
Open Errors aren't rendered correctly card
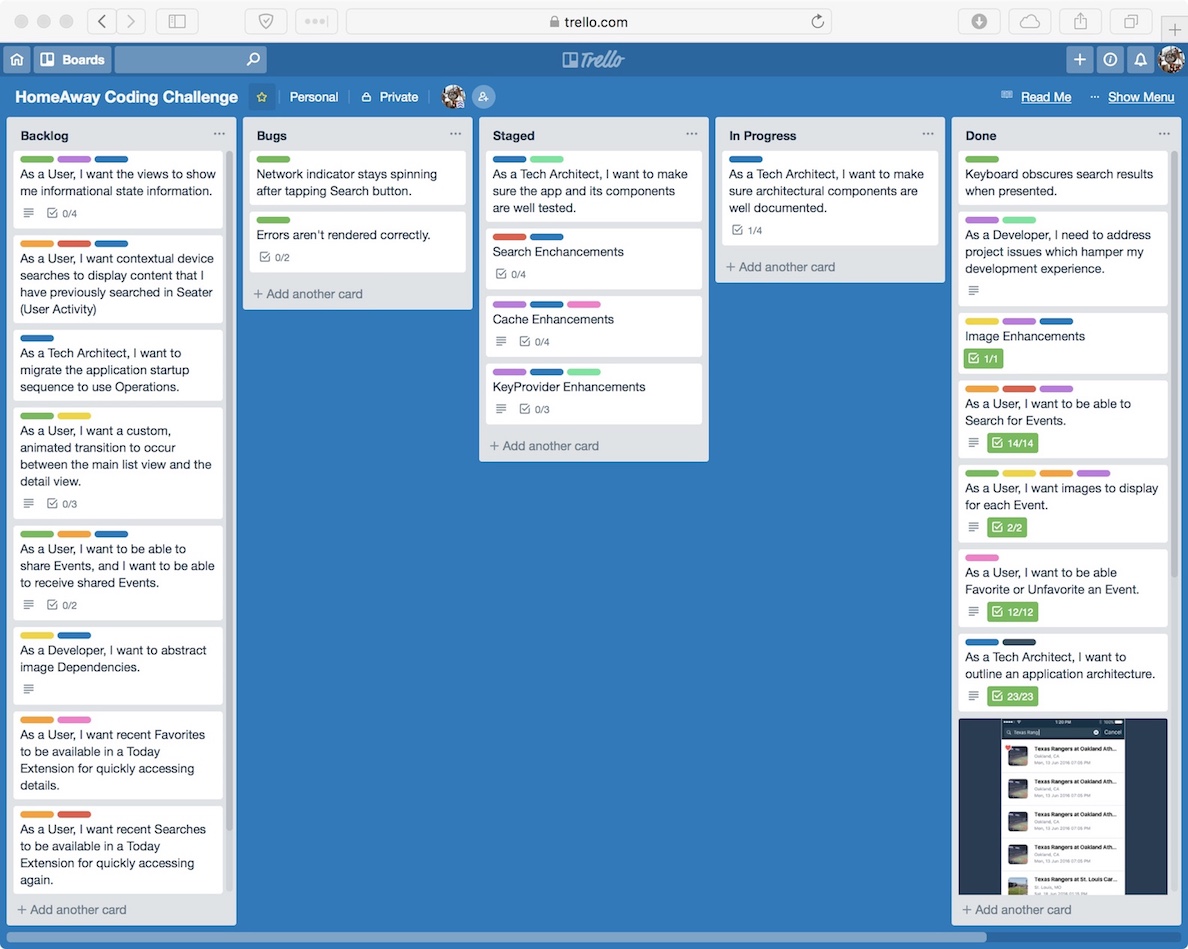pyautogui.click(x=358, y=242)
